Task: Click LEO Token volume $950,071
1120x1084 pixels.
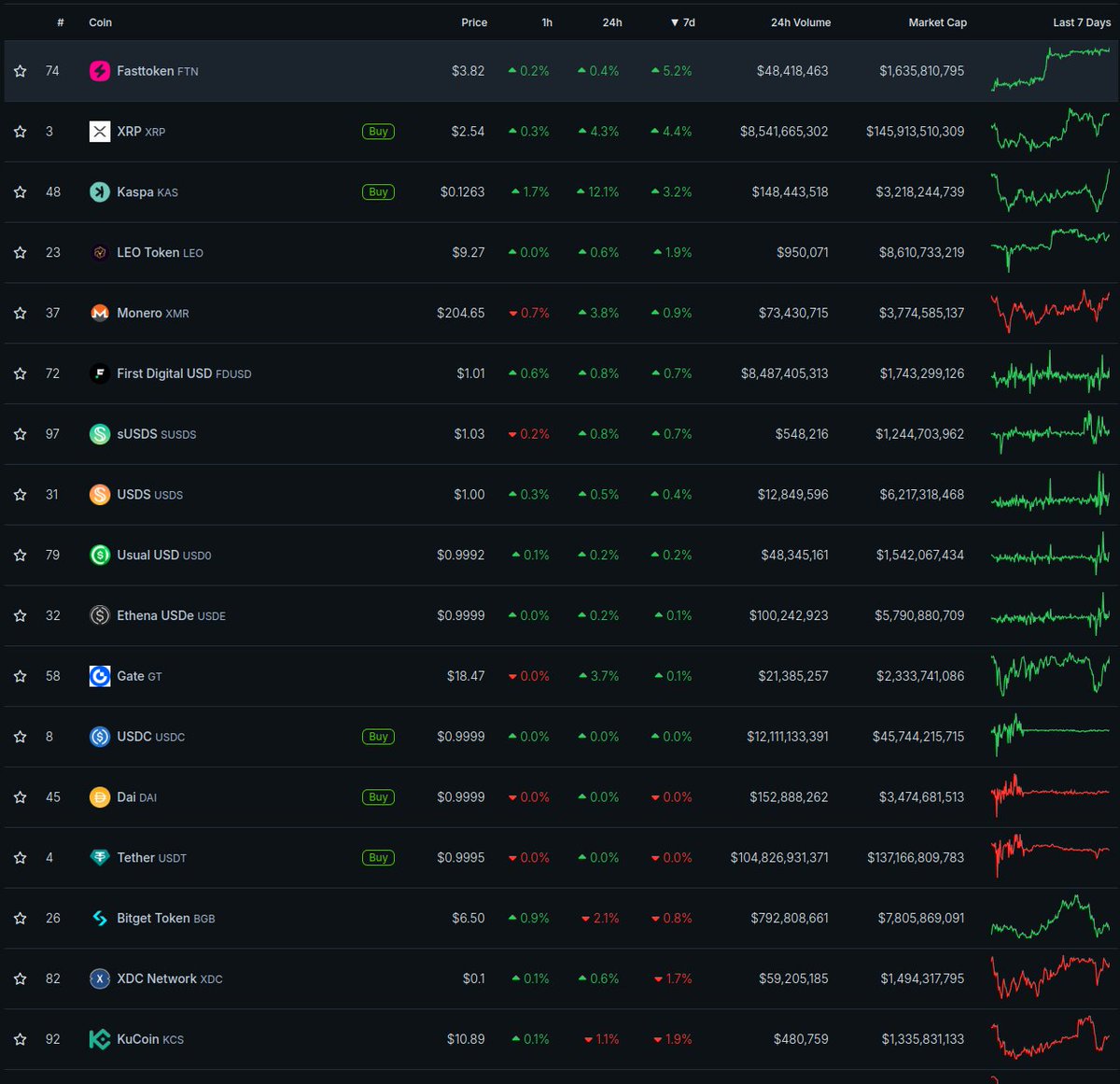Action: tap(803, 253)
